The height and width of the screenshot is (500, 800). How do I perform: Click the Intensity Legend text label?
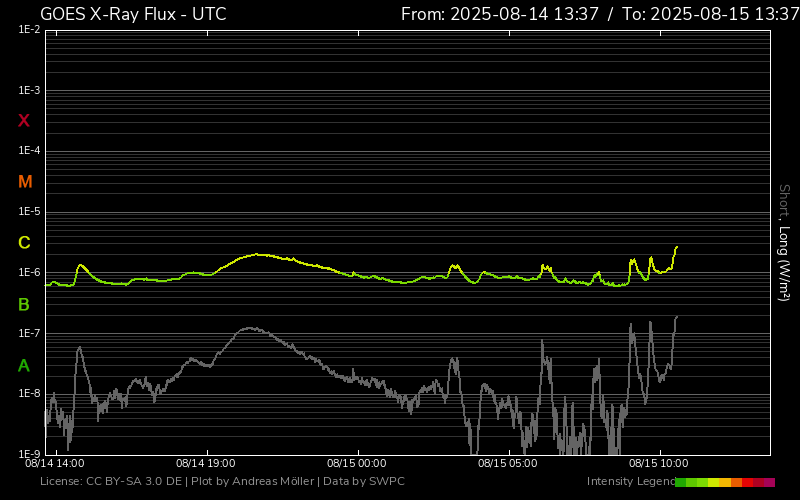(629, 482)
